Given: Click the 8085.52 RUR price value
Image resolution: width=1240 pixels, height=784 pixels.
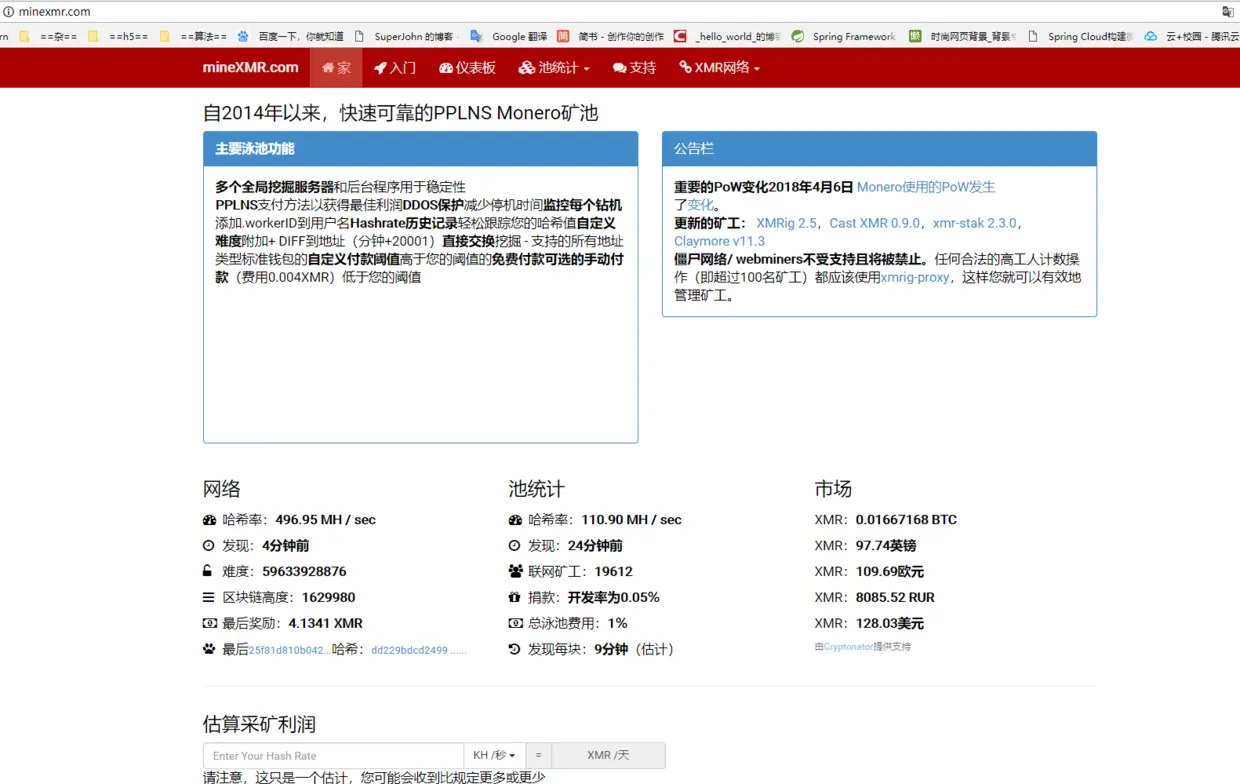Looking at the screenshot, I should (895, 598).
